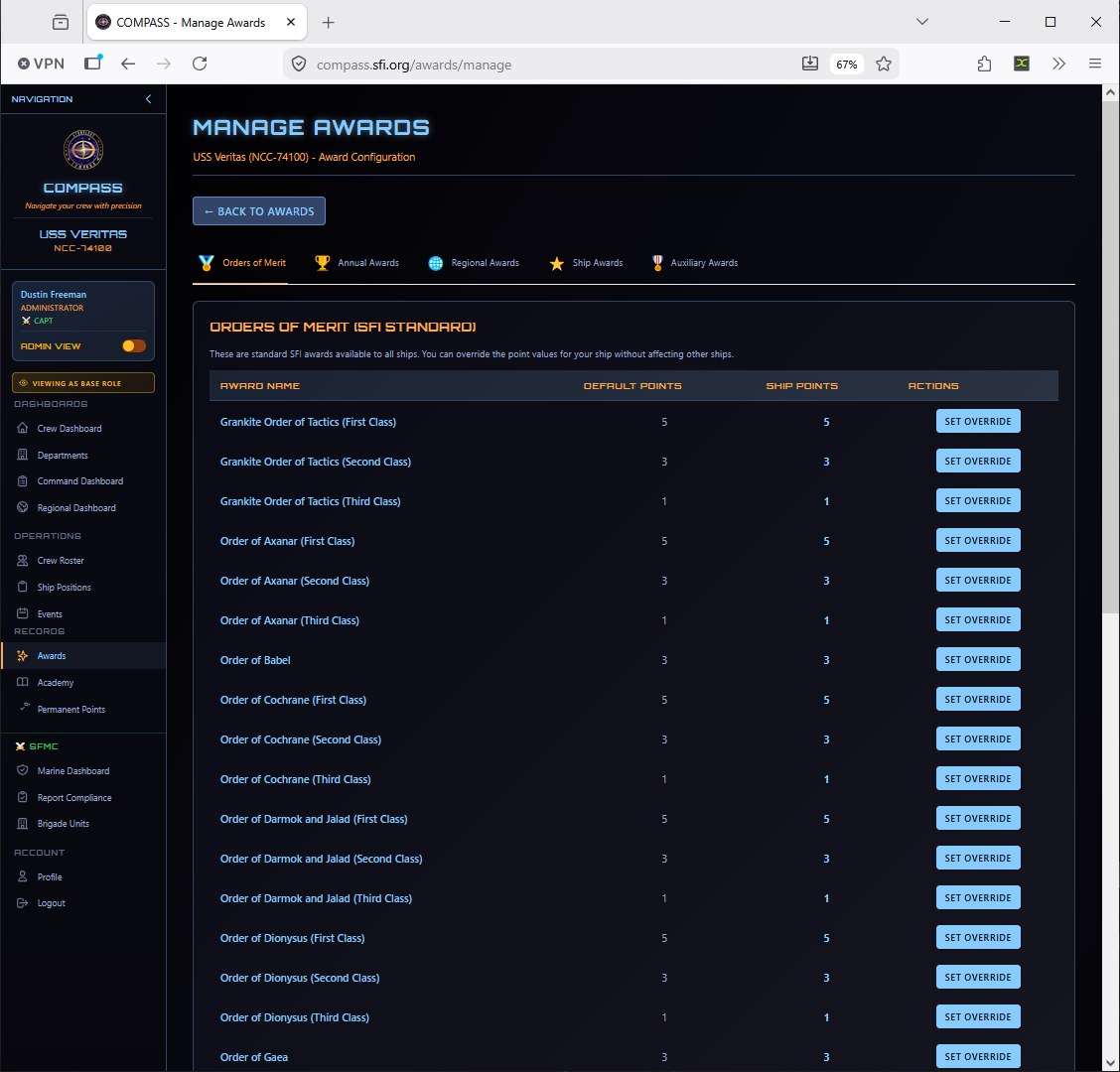
Task: Select the Academy book icon
Action: (x=22, y=682)
